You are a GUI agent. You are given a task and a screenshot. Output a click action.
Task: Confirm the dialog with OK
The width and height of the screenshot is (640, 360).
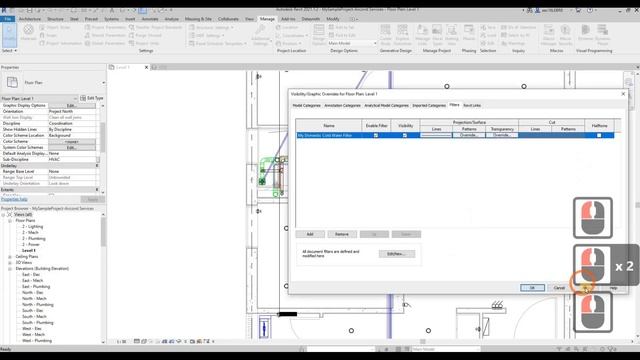tap(532, 288)
